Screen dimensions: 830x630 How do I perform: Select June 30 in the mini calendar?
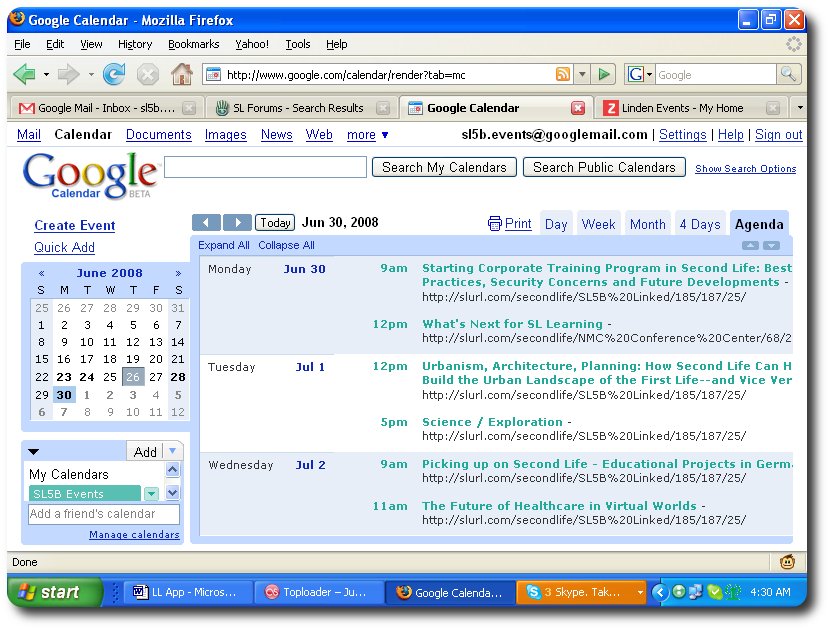(64, 395)
